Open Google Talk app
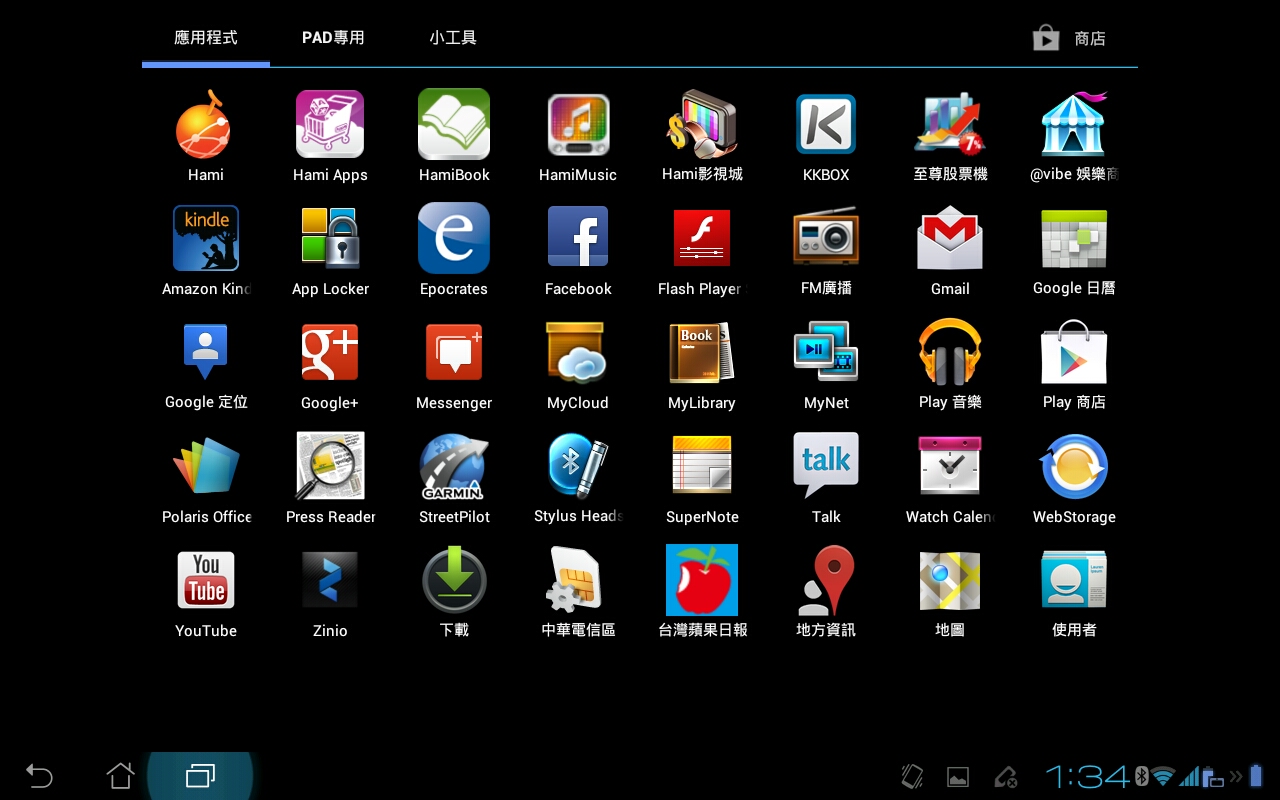1280x800 pixels. point(826,466)
